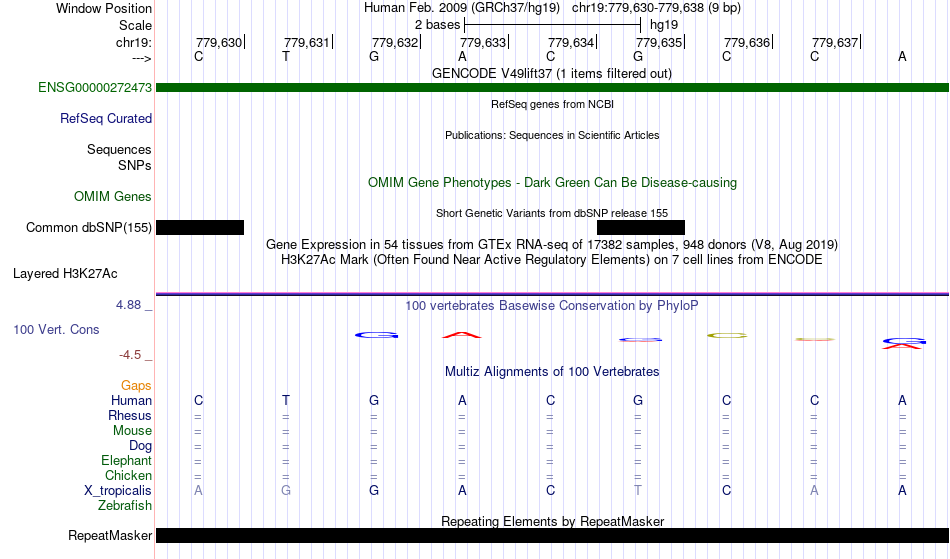Open Layered H3K27Ac track label
The width and height of the screenshot is (950, 559).
(x=65, y=273)
